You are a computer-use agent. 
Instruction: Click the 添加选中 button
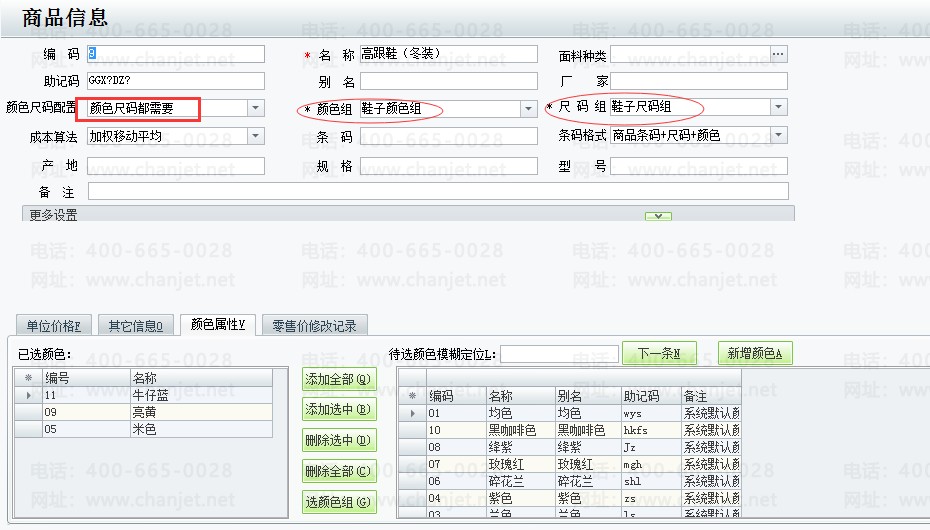339,409
